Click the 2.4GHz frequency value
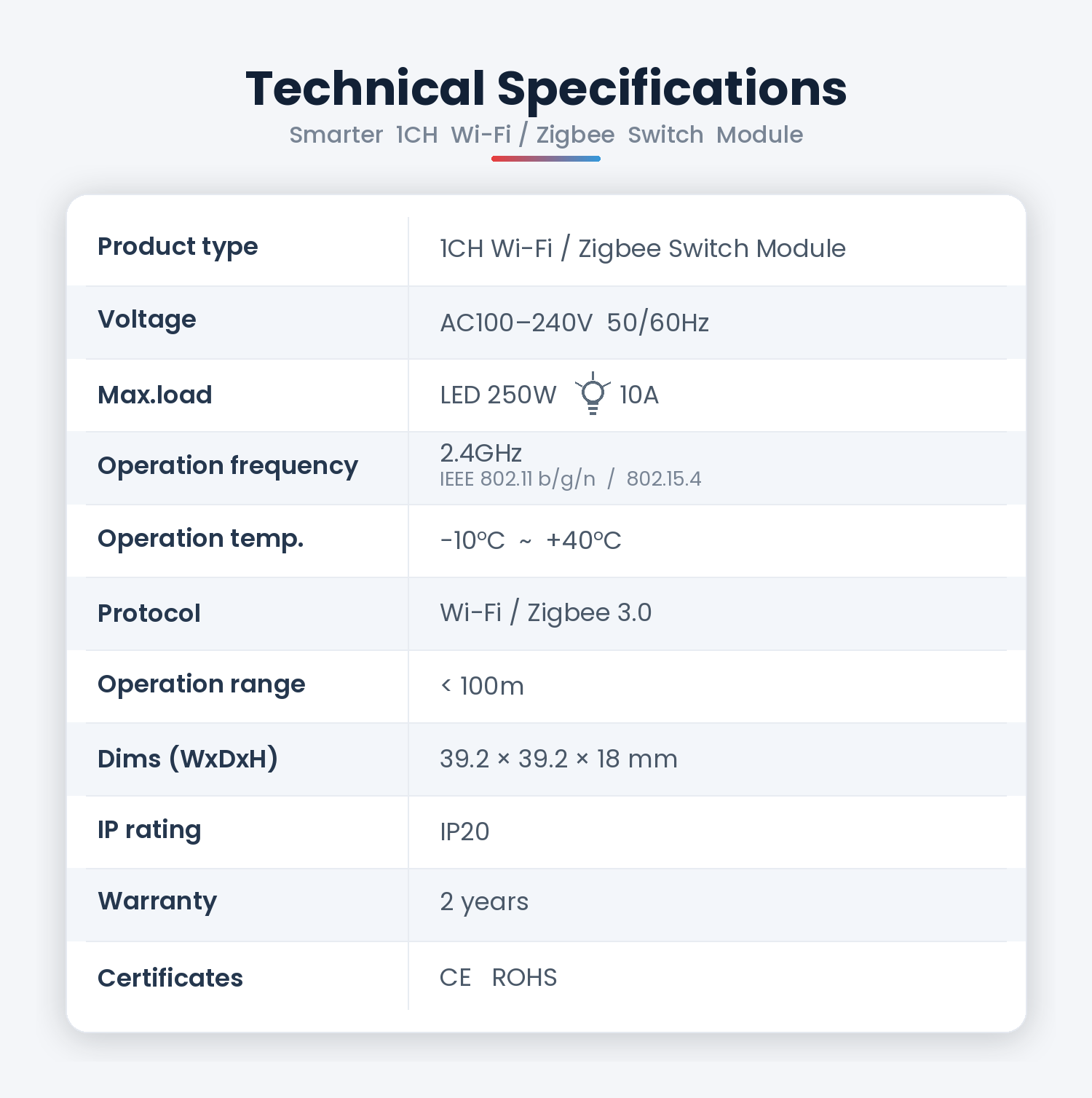 [481, 453]
